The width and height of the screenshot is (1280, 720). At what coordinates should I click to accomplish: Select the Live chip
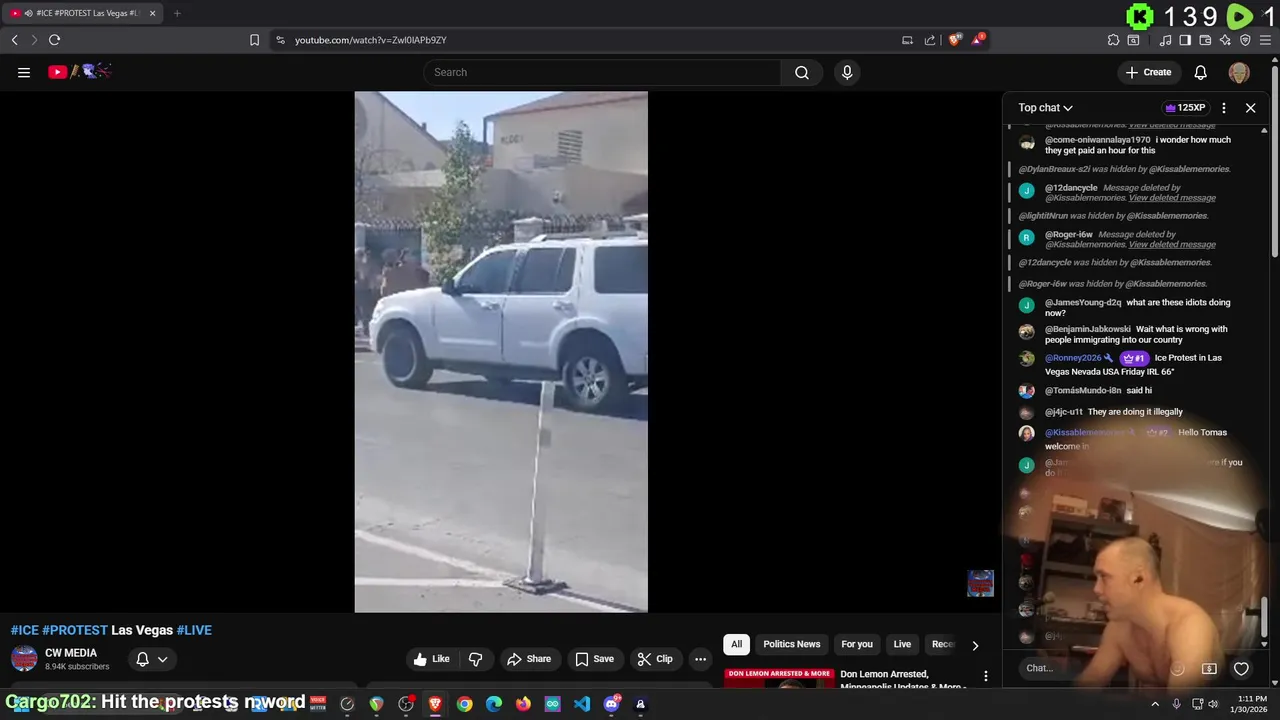tap(902, 644)
